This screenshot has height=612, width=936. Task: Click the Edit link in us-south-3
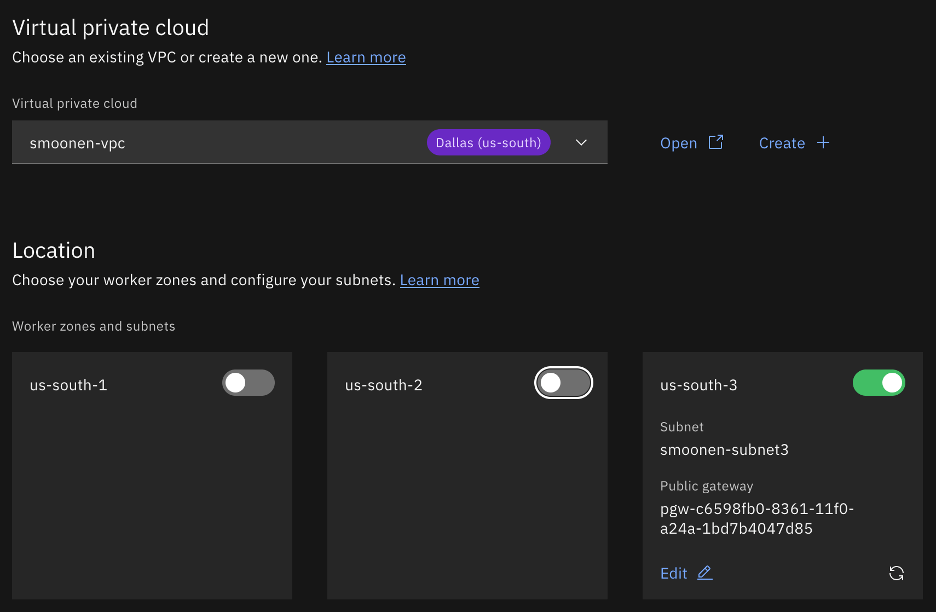pyautogui.click(x=674, y=573)
